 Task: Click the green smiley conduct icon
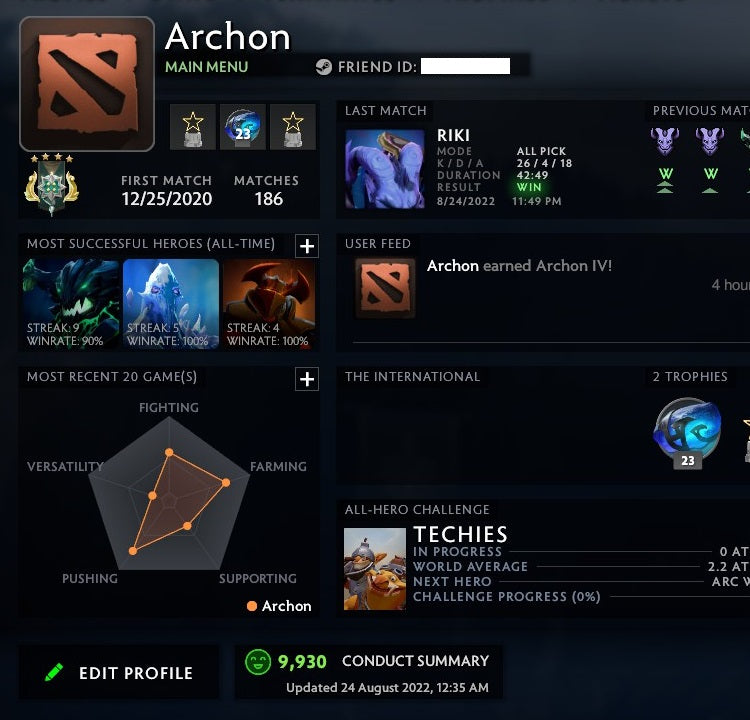click(258, 662)
